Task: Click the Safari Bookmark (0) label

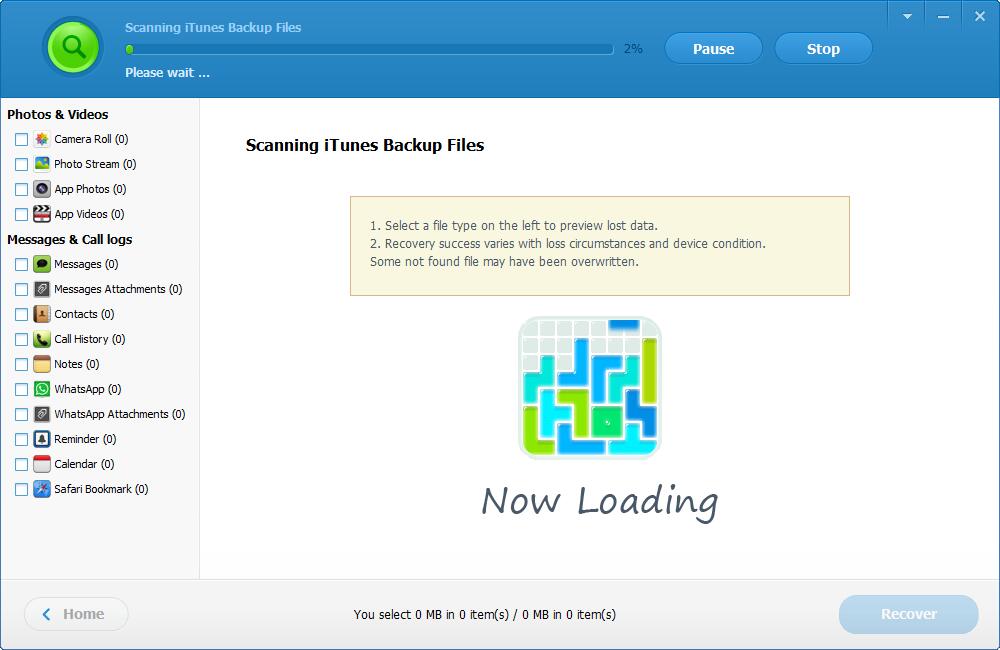Action: (x=101, y=489)
